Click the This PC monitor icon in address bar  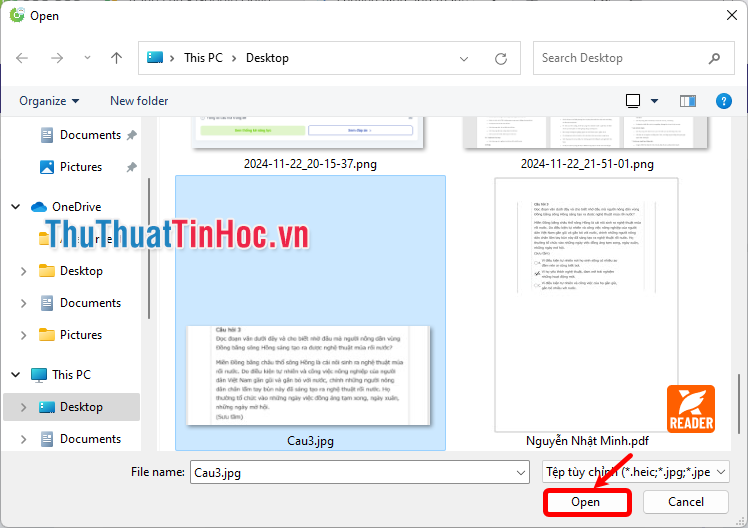[x=155, y=58]
